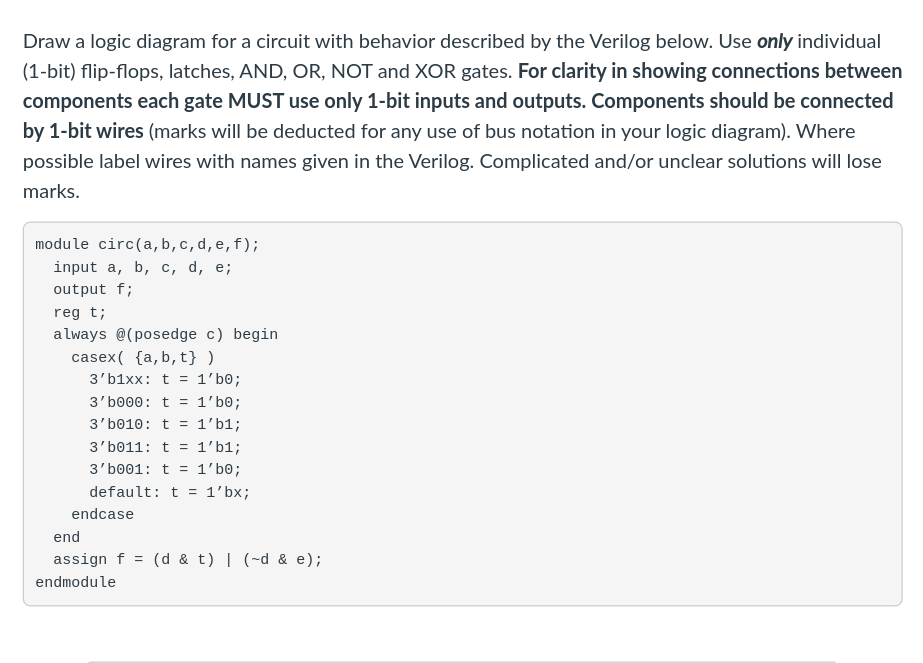The image size is (923, 663).
Task: Click the 3'b010 case line
Action: point(165,425)
